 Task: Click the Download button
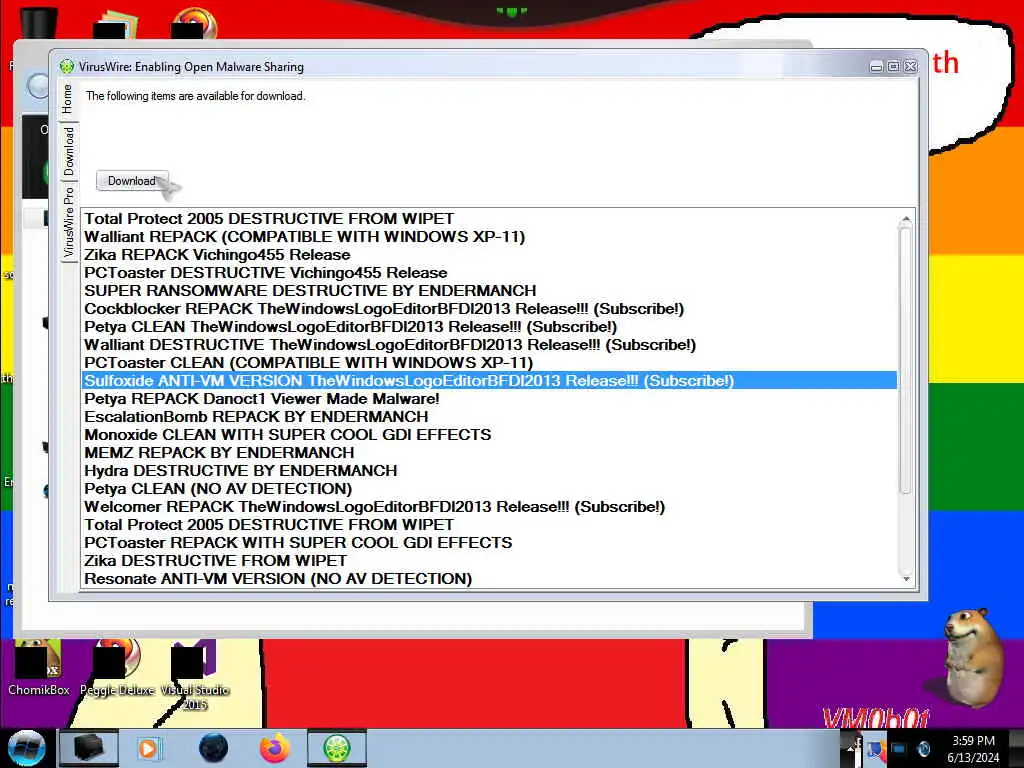coord(132,181)
